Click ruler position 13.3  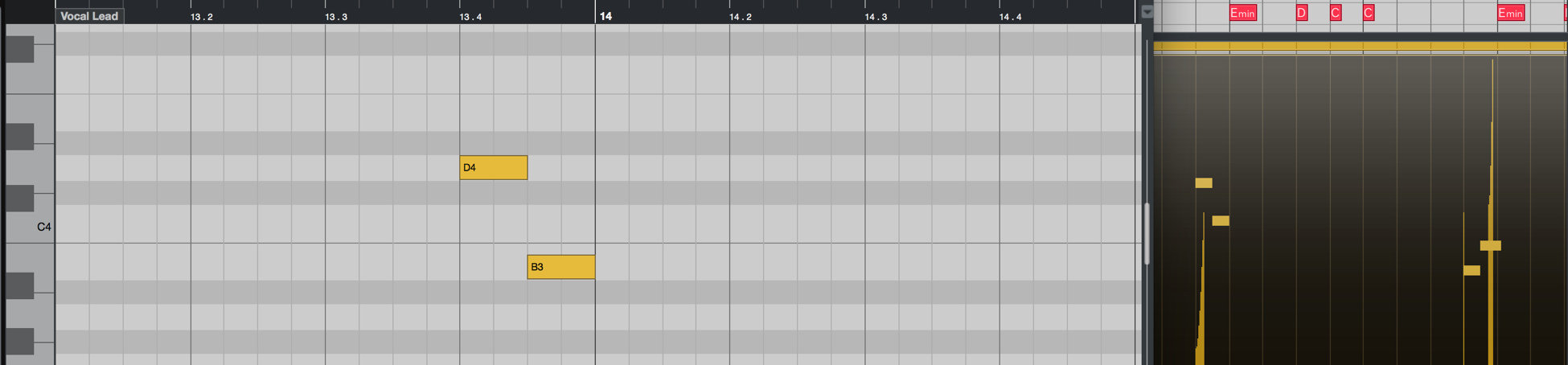336,17
